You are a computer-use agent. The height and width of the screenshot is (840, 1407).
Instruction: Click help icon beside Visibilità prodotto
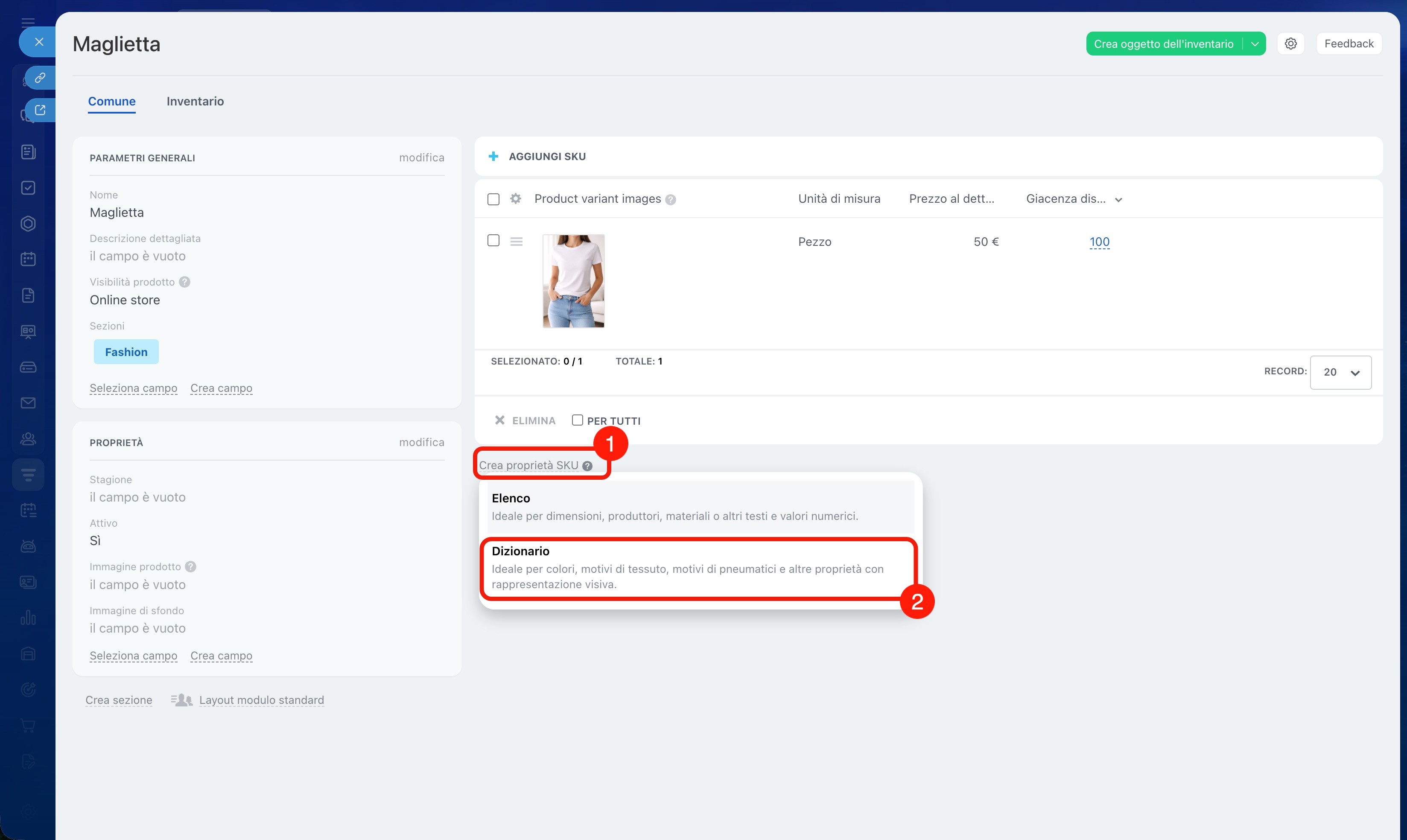(184, 282)
